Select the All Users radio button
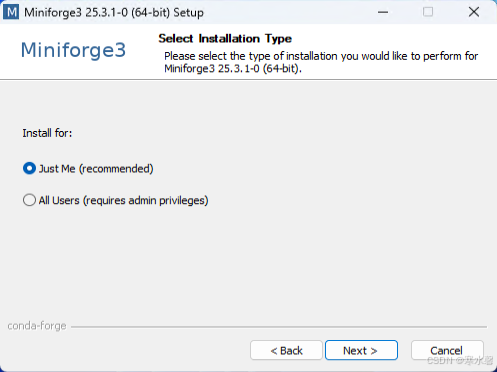 point(29,200)
